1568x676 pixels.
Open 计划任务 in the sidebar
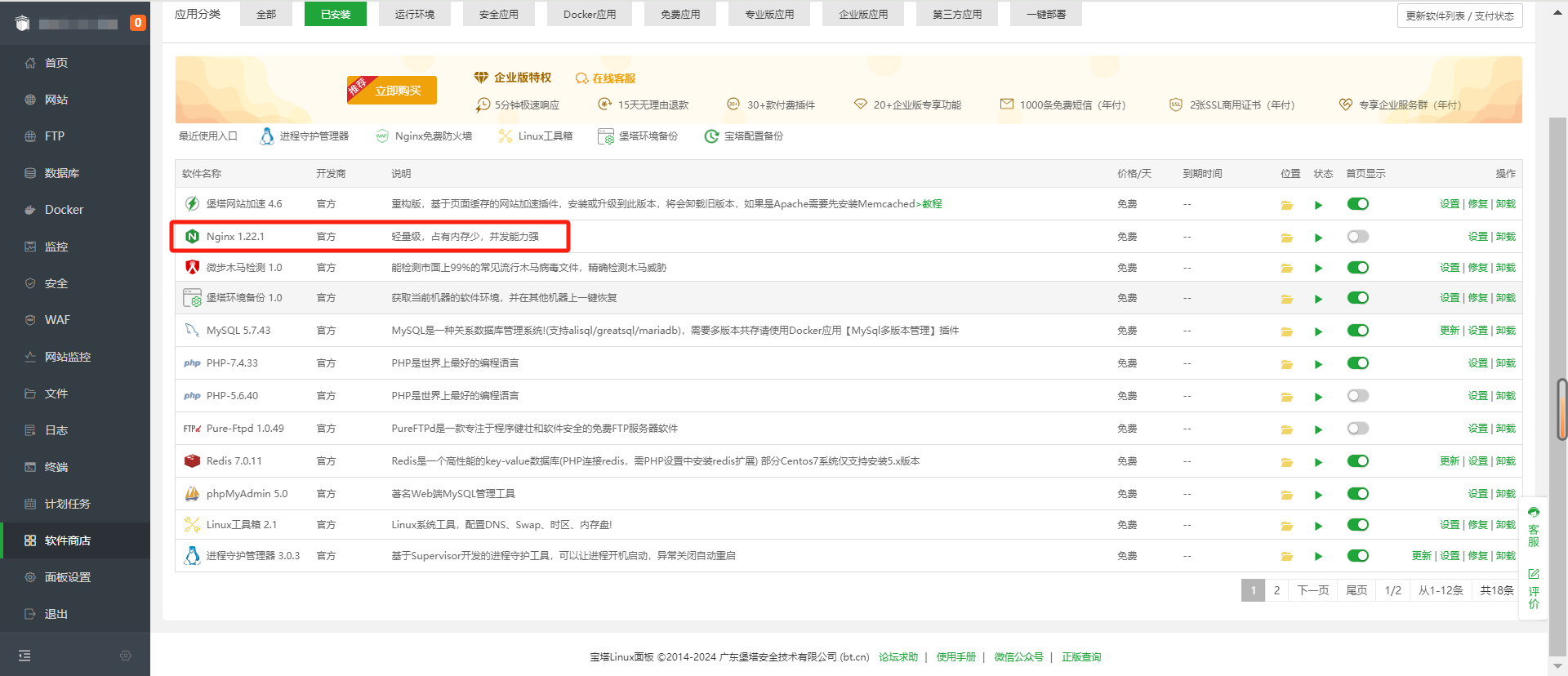point(75,504)
